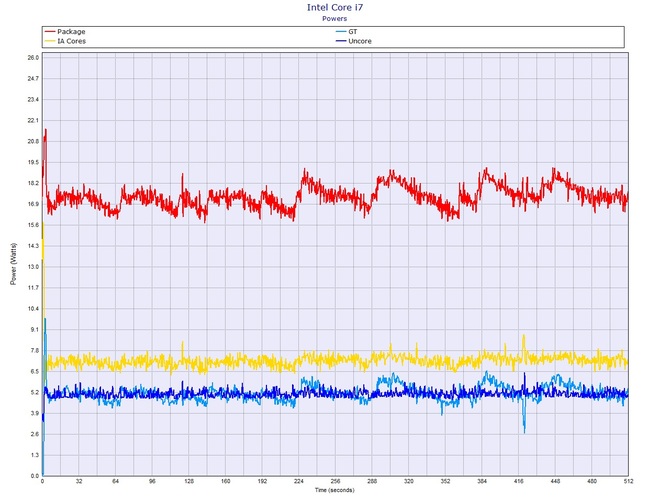Click the 0.0 y-axis value
Viewport: 670px width, 502px height.
pyautogui.click(x=35, y=476)
